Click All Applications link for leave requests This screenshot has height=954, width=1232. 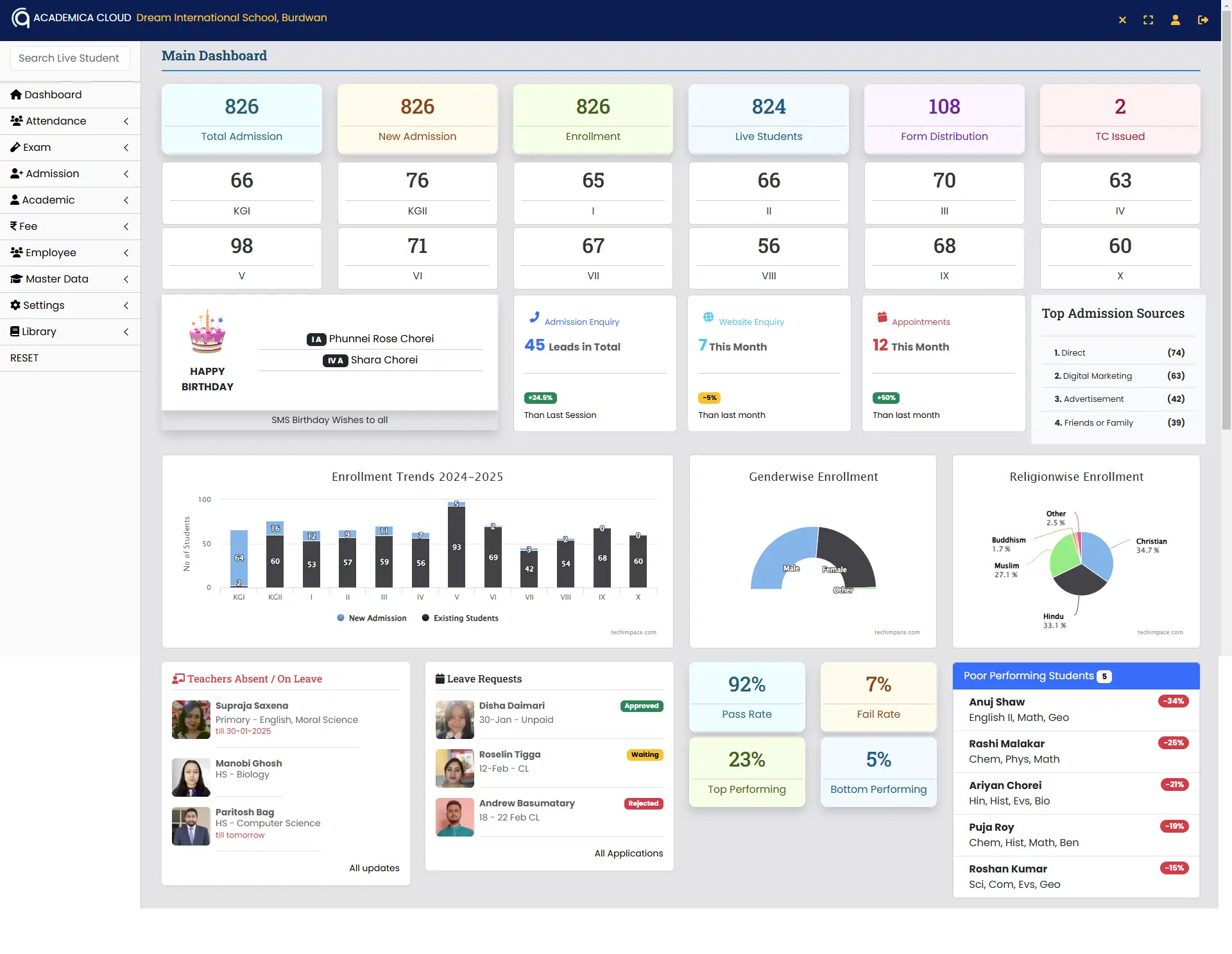[x=627, y=853]
